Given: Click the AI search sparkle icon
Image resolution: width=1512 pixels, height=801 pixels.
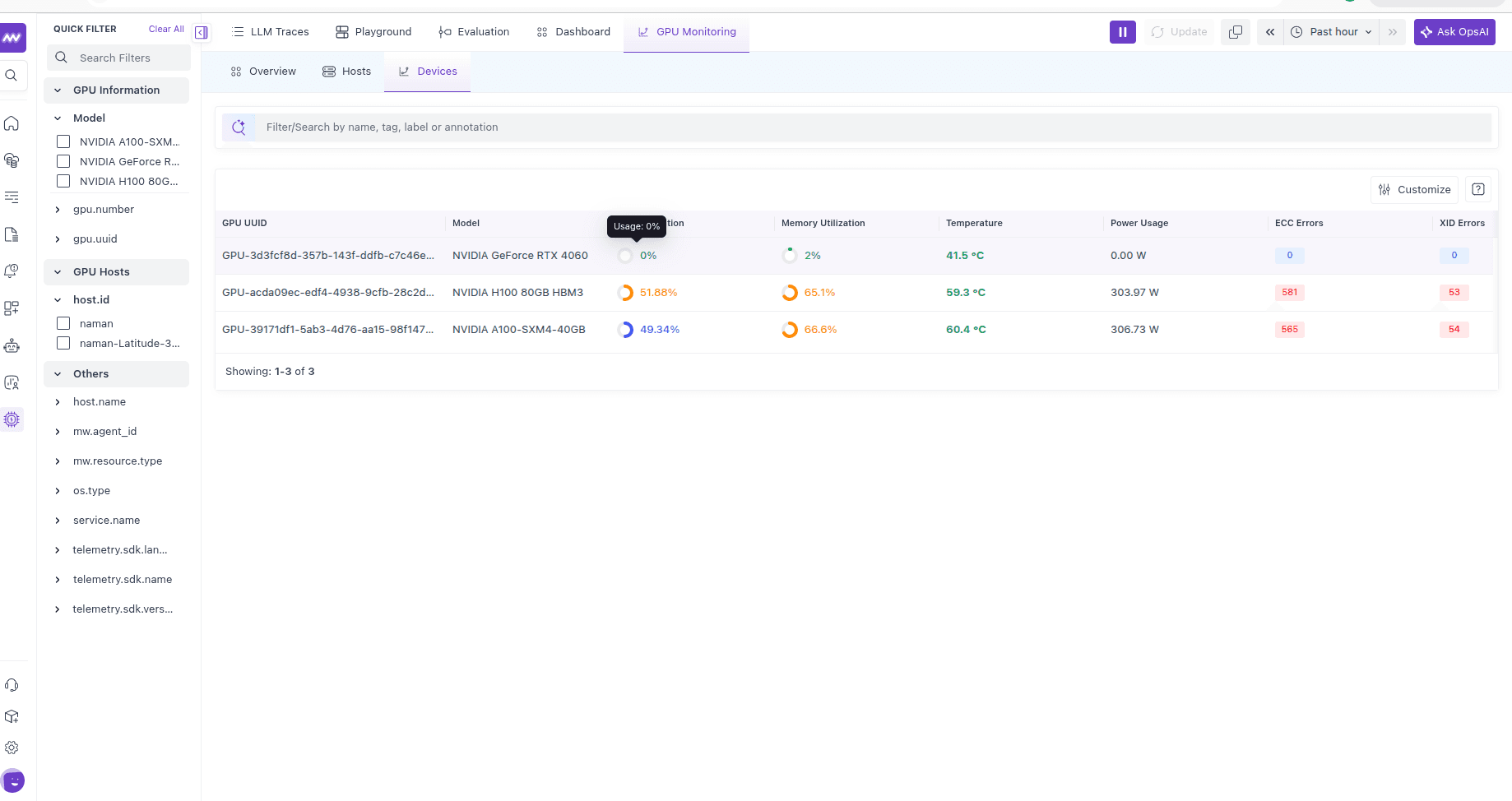Looking at the screenshot, I should click(239, 127).
